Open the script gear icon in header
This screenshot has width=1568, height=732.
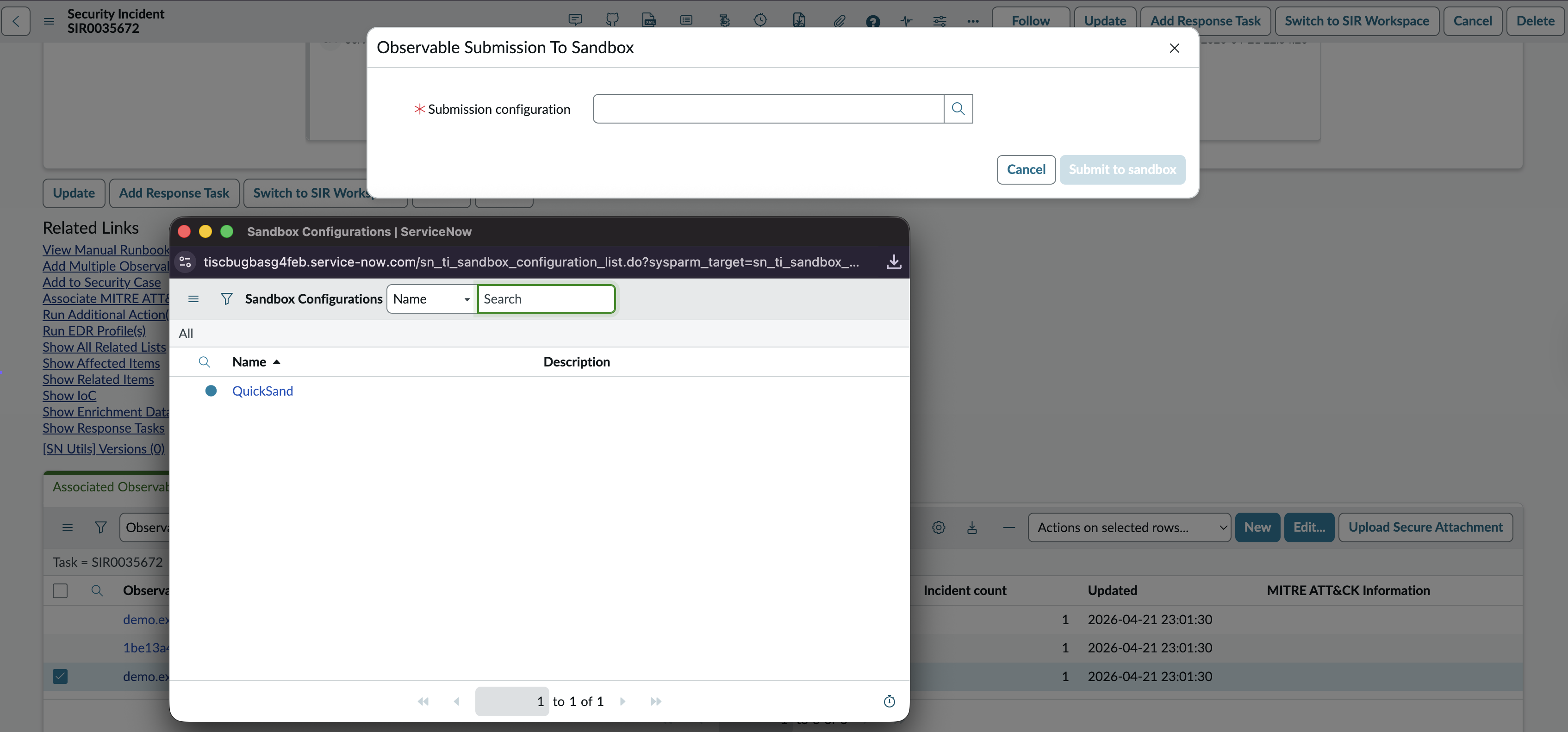pyautogui.click(x=724, y=20)
